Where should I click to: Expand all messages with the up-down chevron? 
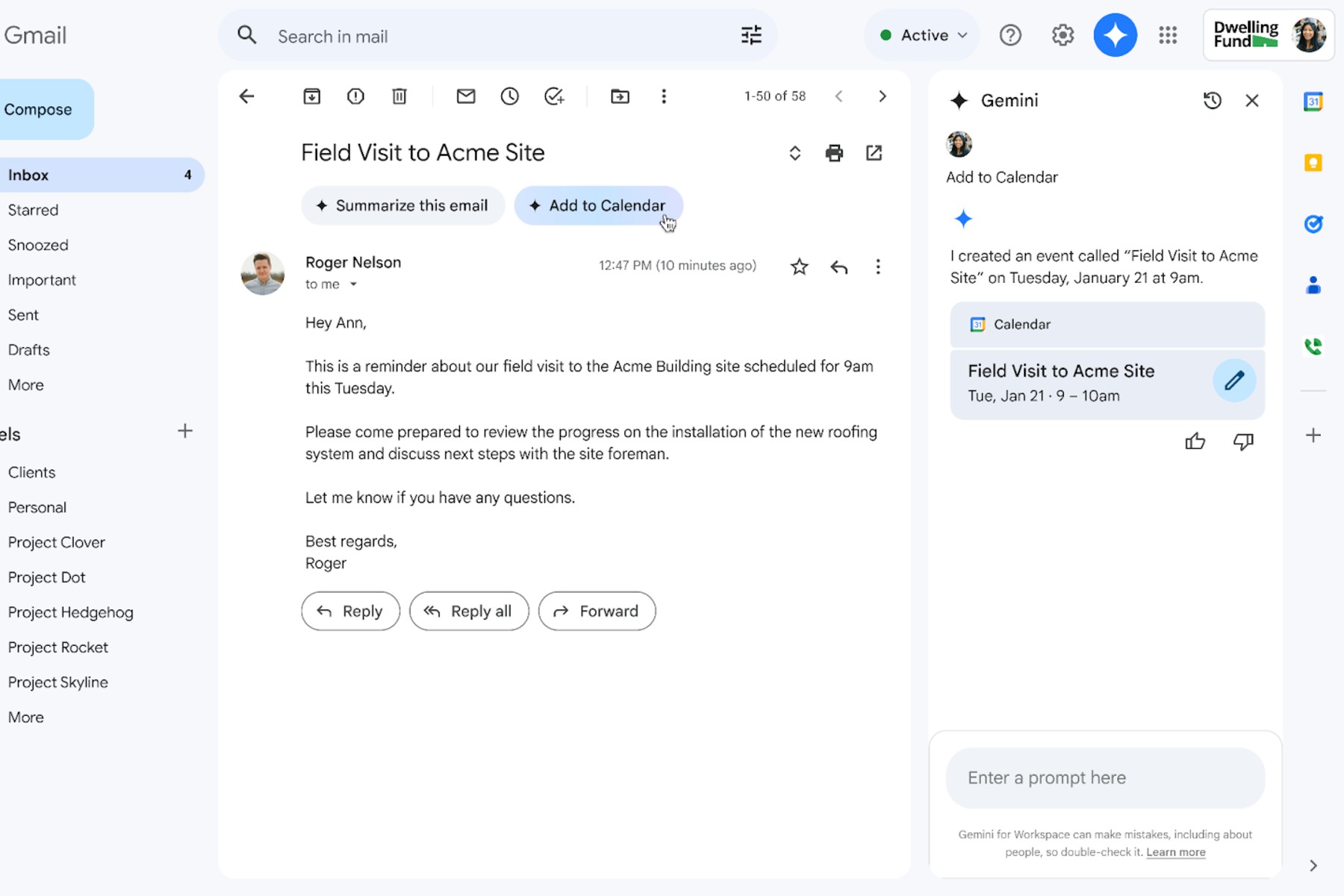click(x=794, y=153)
